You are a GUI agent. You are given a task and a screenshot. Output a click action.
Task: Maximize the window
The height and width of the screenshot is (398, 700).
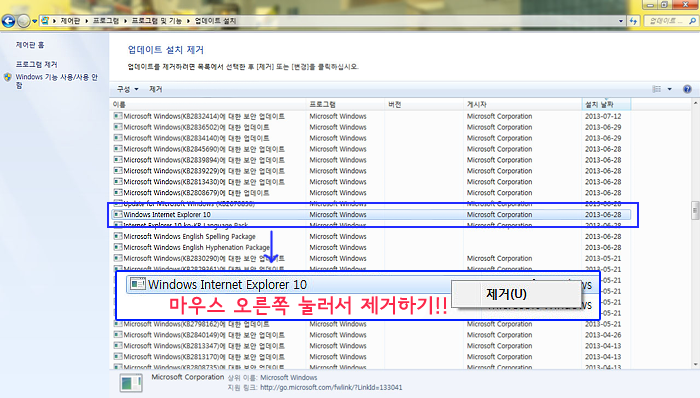(664, 5)
